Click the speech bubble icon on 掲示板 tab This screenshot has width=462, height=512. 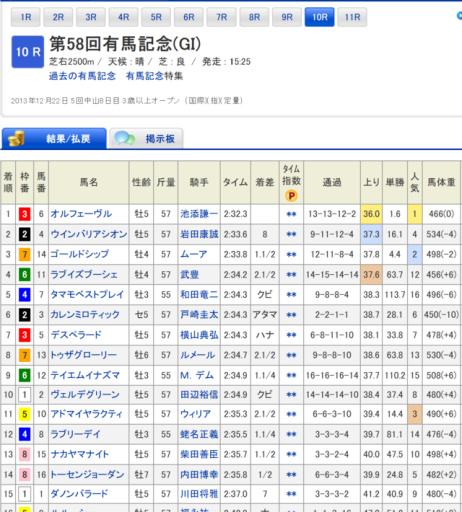click(124, 138)
